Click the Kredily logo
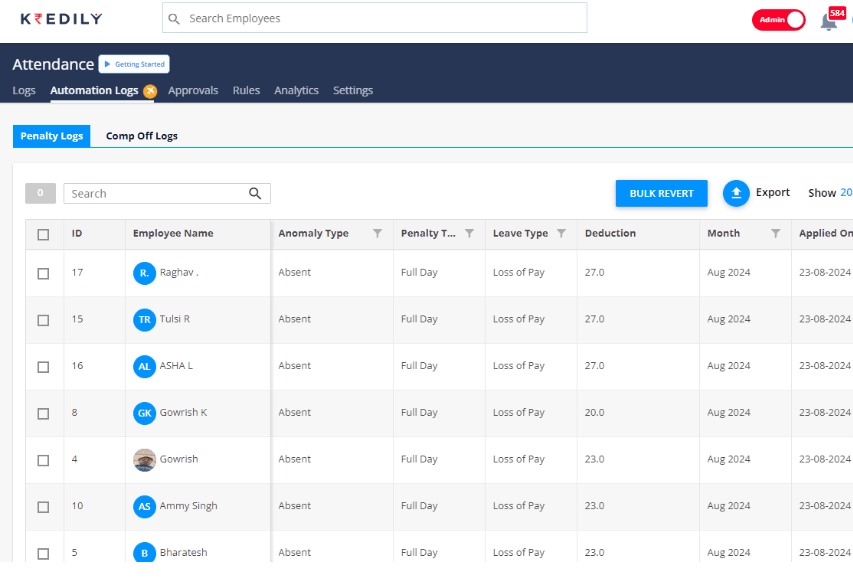853x583 pixels. (x=61, y=19)
